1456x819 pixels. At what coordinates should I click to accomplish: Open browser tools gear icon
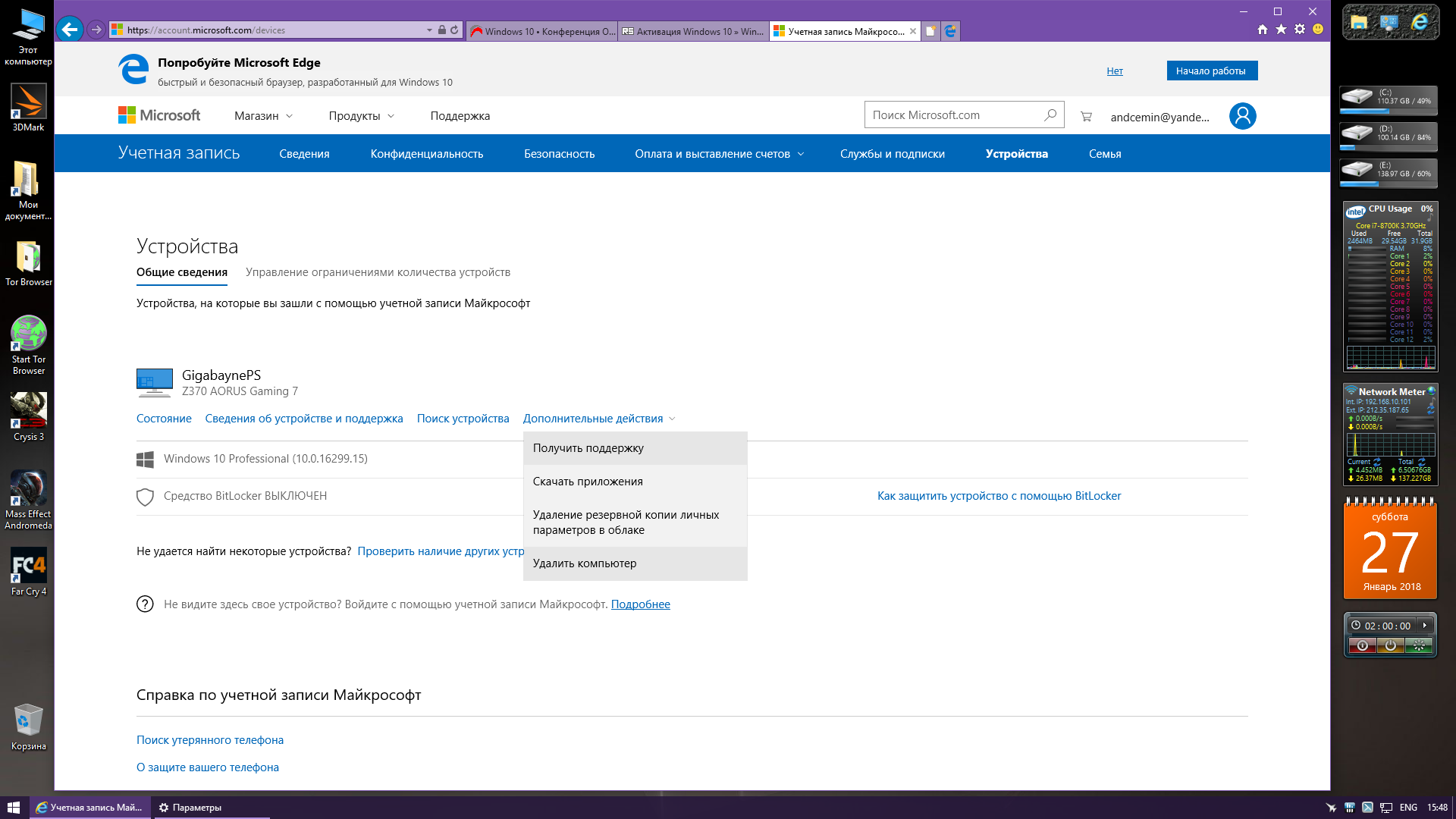[1300, 30]
